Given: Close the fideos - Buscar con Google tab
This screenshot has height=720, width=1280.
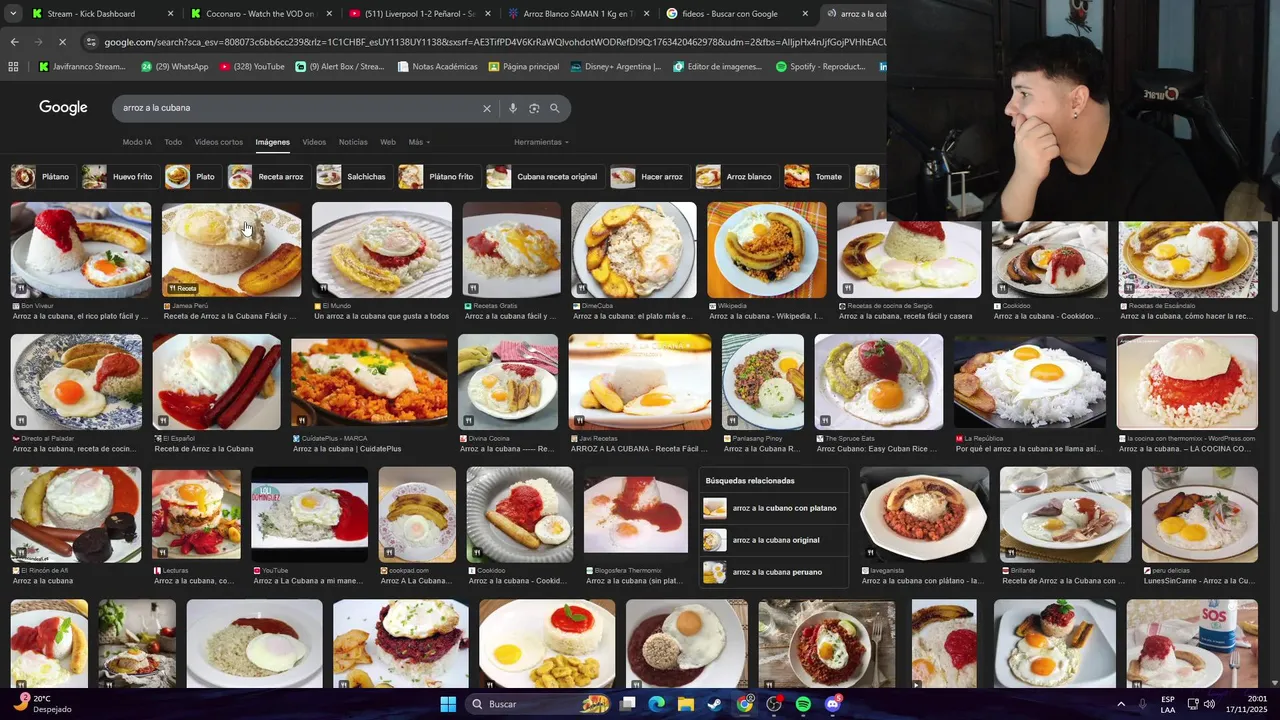Looking at the screenshot, I should click(x=805, y=14).
